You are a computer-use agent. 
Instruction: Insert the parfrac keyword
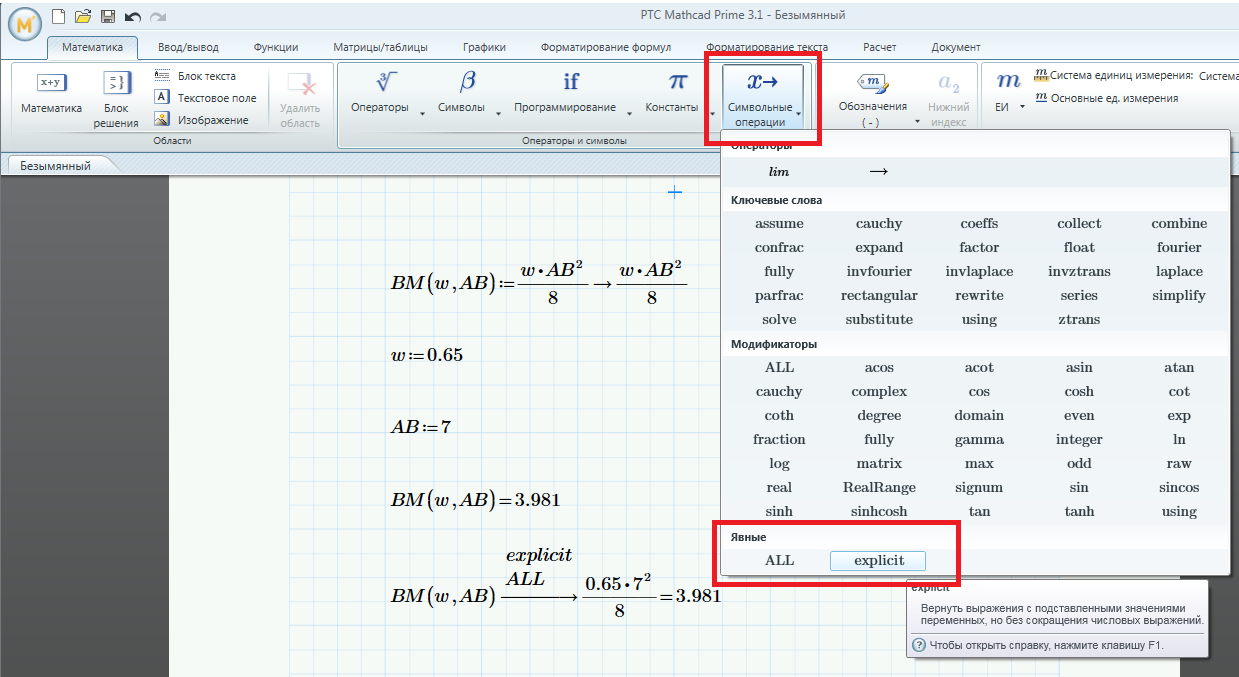pyautogui.click(x=779, y=295)
